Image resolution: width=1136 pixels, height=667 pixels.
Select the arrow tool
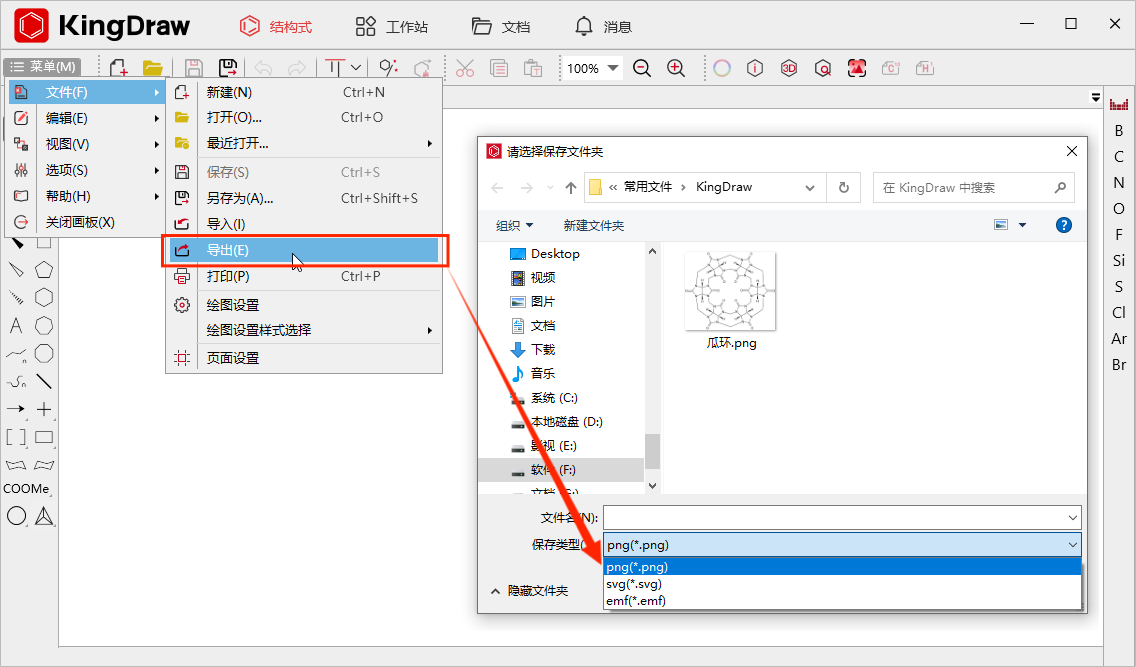coord(16,409)
